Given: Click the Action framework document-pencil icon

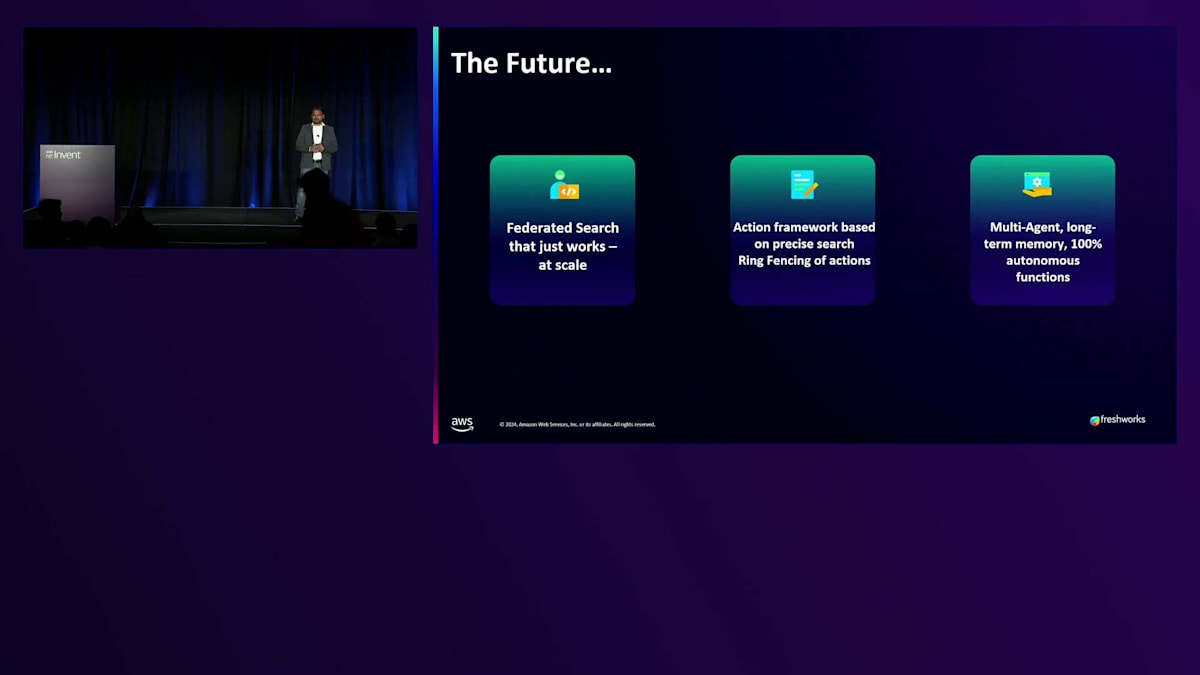Looking at the screenshot, I should pos(804,184).
